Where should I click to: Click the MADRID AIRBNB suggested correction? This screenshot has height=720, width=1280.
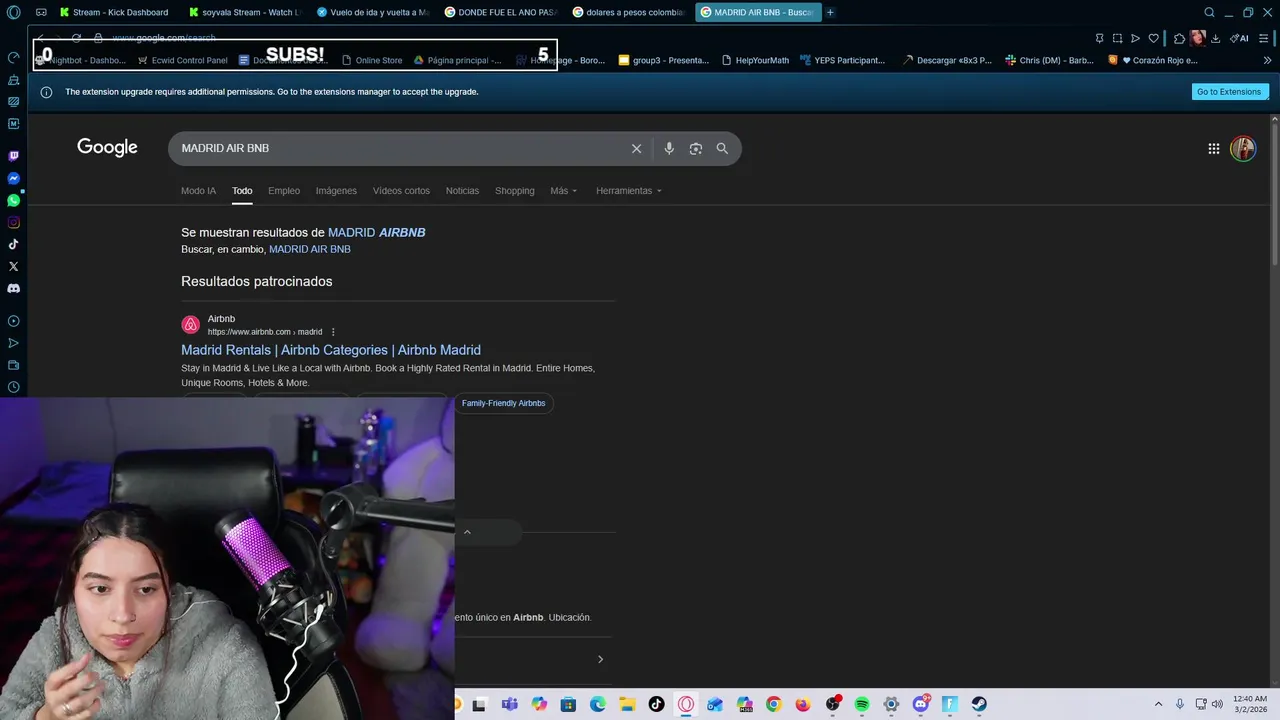click(x=377, y=232)
